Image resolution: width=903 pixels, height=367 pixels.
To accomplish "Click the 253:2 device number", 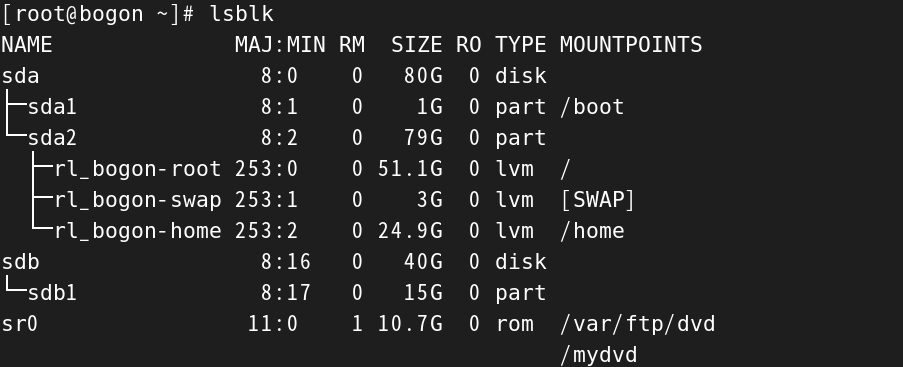I will click(267, 231).
